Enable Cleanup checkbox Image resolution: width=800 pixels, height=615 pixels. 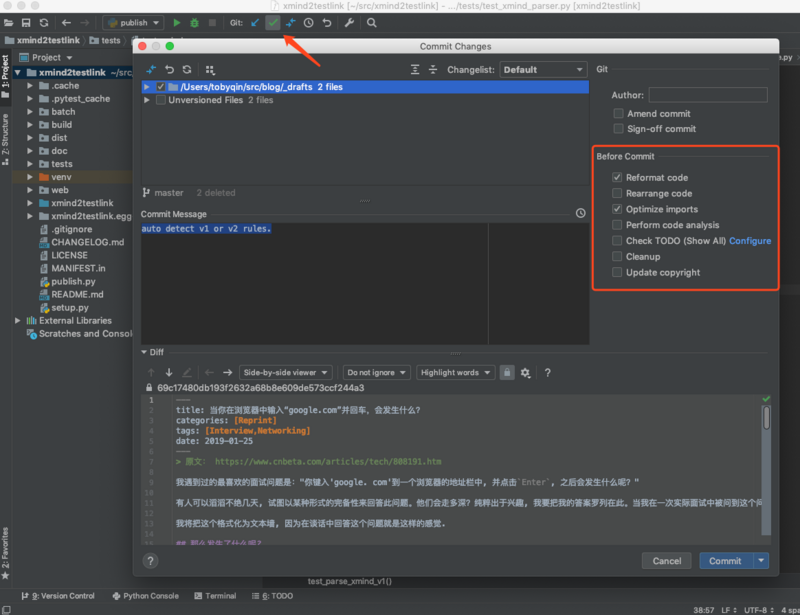coord(617,256)
